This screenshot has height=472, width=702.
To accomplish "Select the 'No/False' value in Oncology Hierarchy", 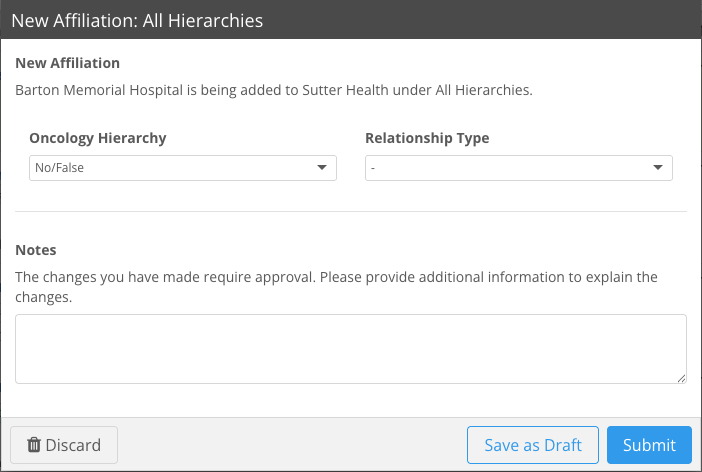I will coord(60,167).
